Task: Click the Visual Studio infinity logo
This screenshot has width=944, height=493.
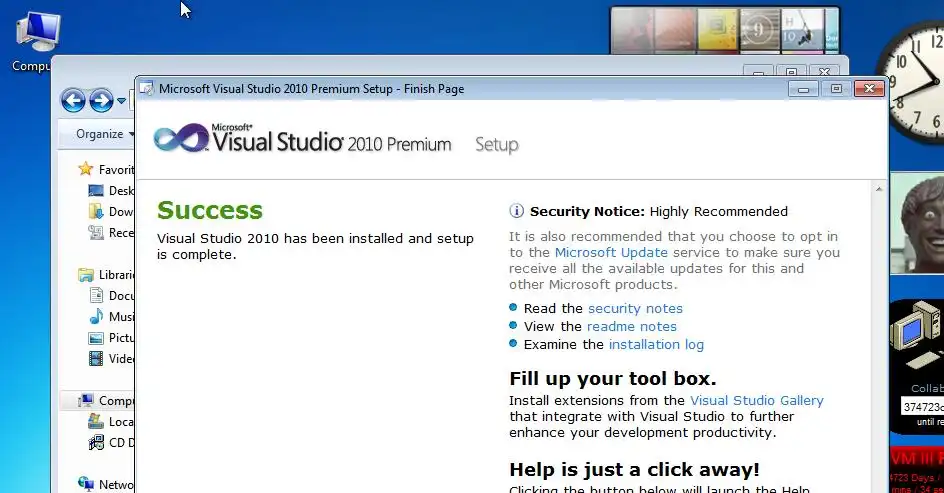Action: point(181,139)
